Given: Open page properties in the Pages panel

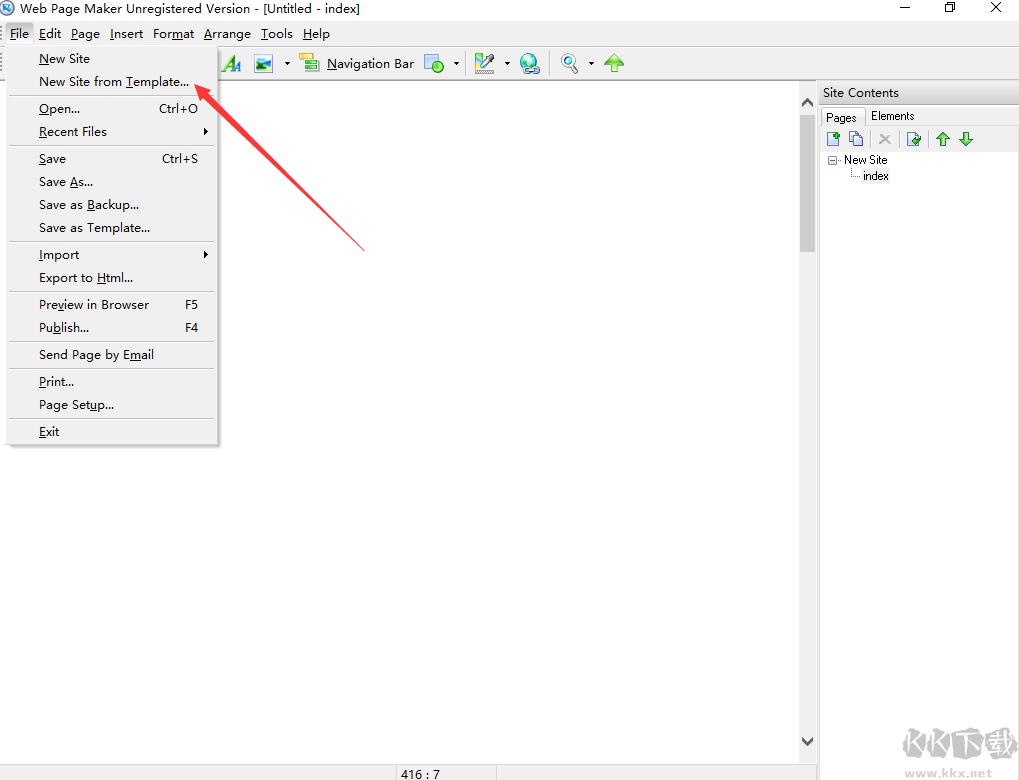Looking at the screenshot, I should click(913, 138).
